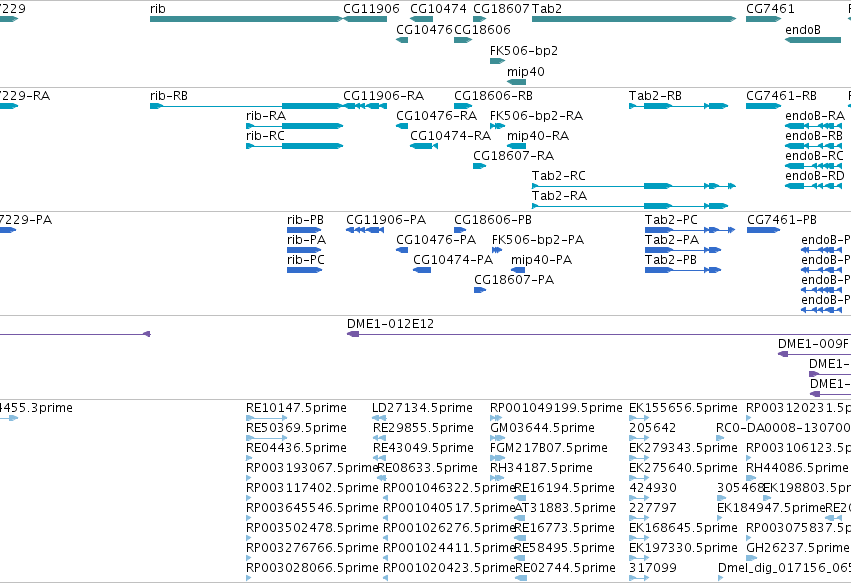Select the Tab2 gene bar
This screenshot has width=851, height=583.
coord(634,19)
